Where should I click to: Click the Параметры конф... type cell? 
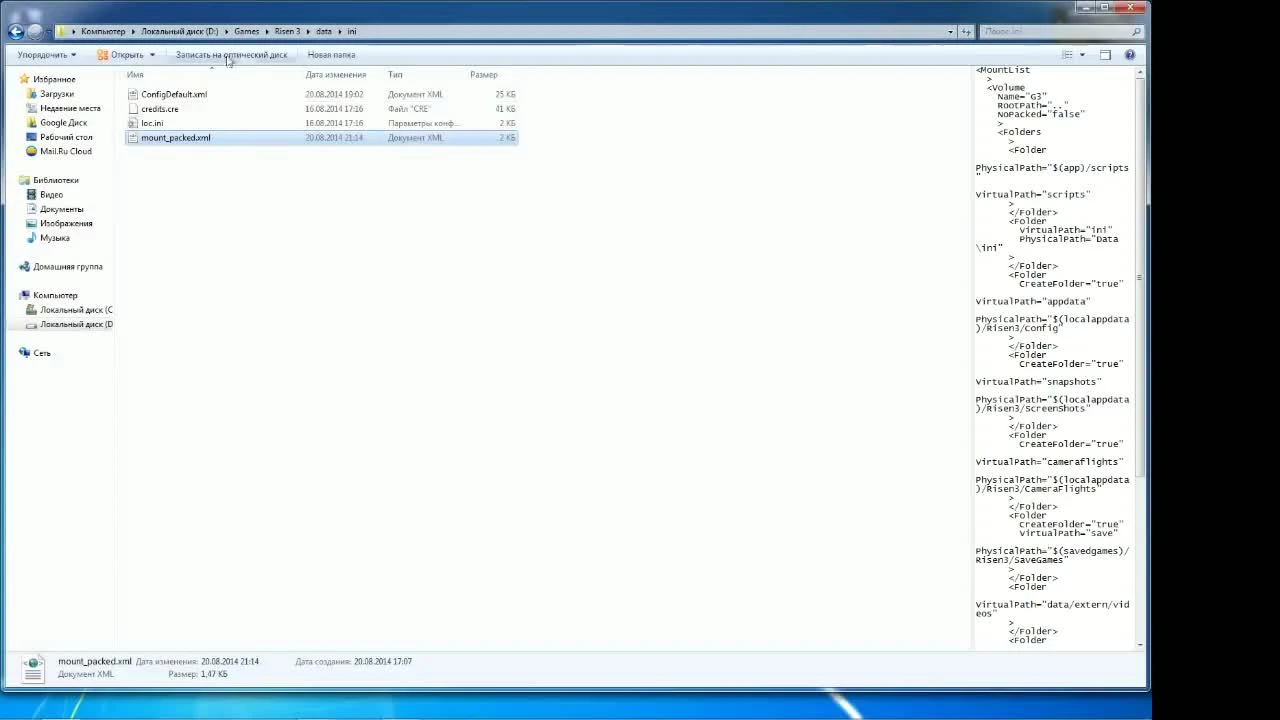coord(422,123)
